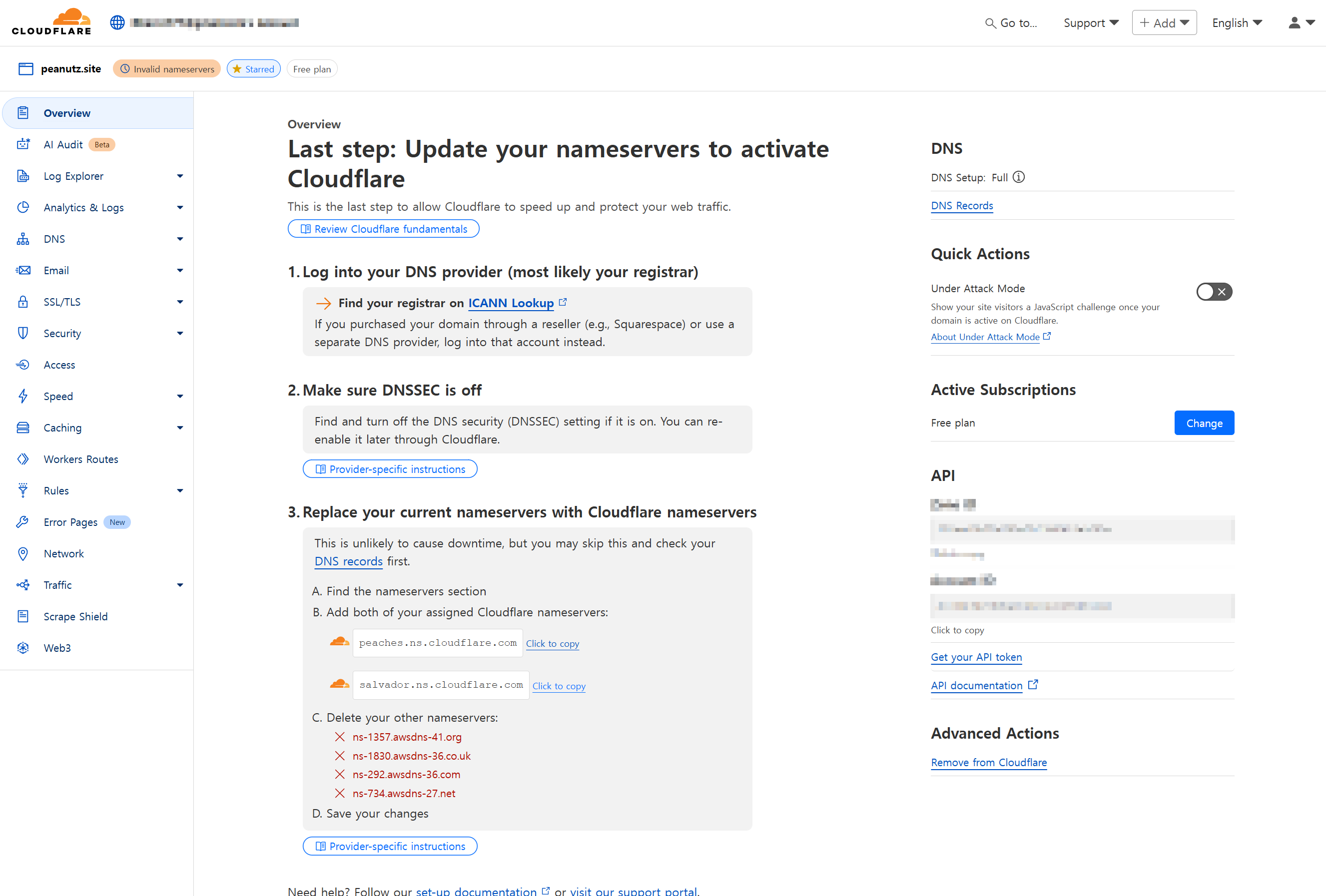Click the DNS Setup info icon

point(1018,177)
